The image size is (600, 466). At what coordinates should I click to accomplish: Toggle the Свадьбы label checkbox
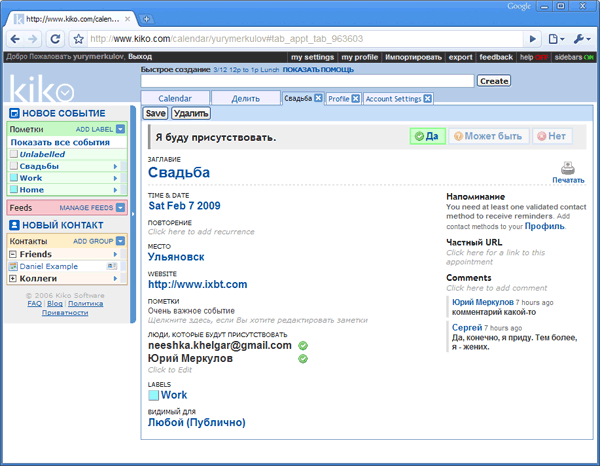click(x=14, y=166)
